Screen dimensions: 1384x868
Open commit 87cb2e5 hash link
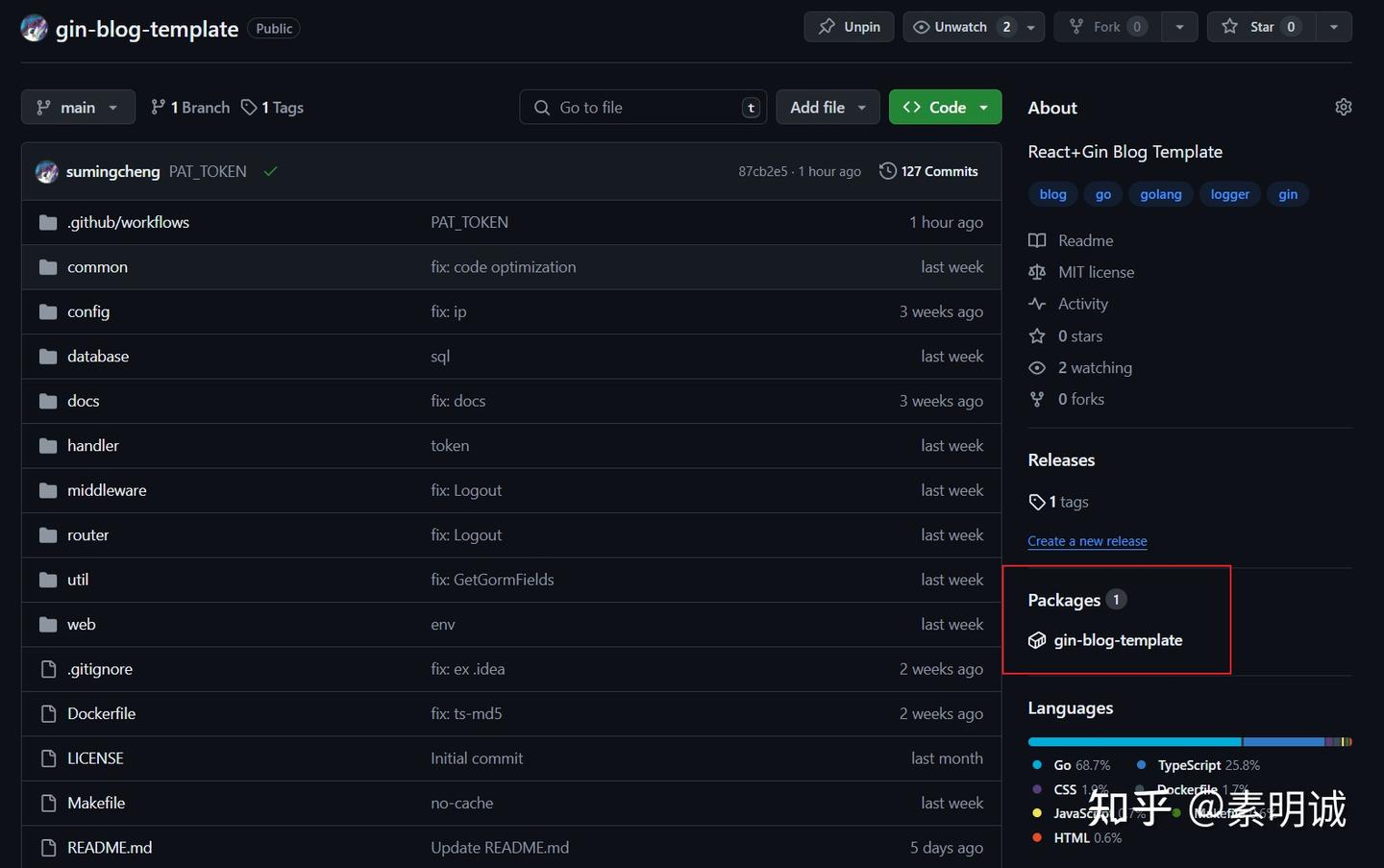point(763,171)
